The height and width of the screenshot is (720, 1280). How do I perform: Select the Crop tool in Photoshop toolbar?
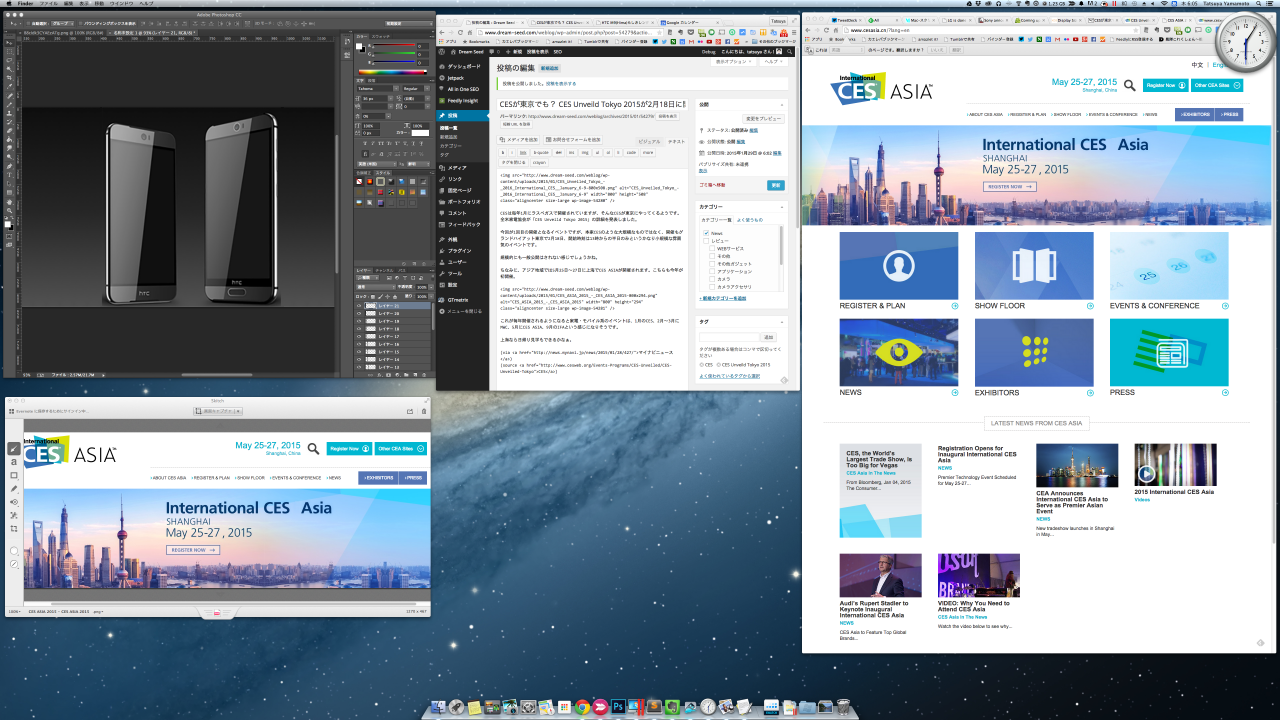[9, 78]
